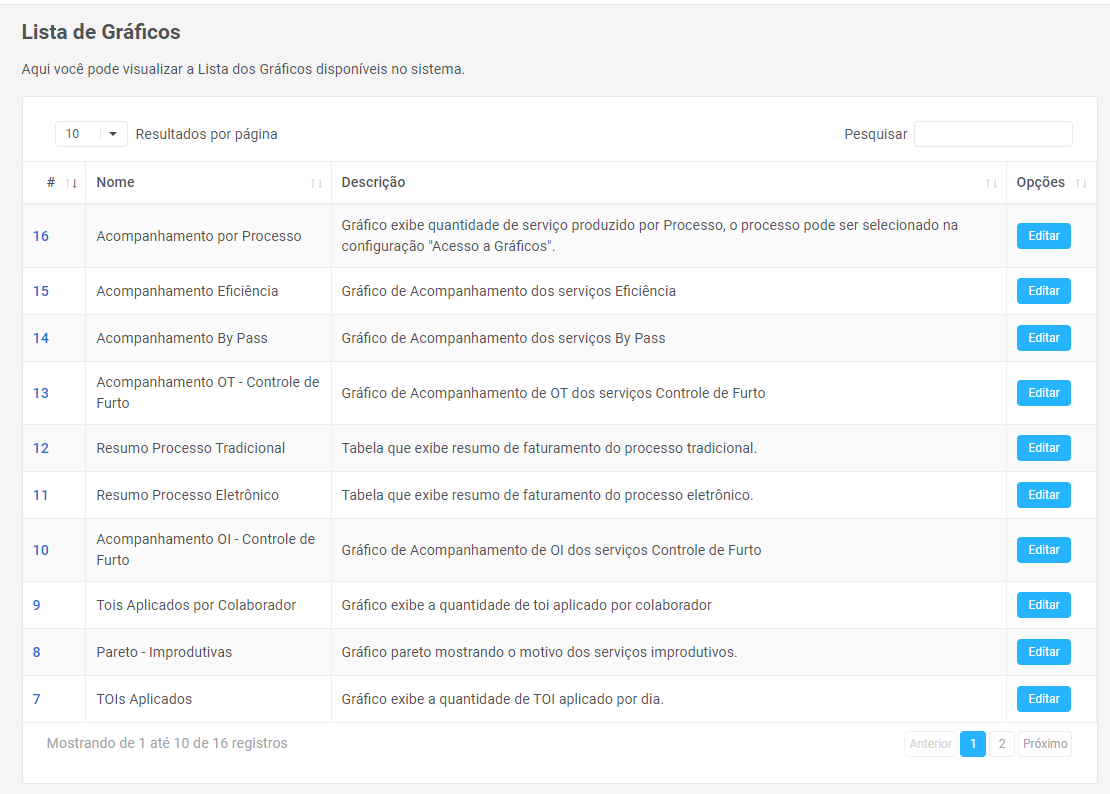The image size is (1110, 794).
Task: Click the Pesquisar search field
Action: pyautogui.click(x=992, y=134)
